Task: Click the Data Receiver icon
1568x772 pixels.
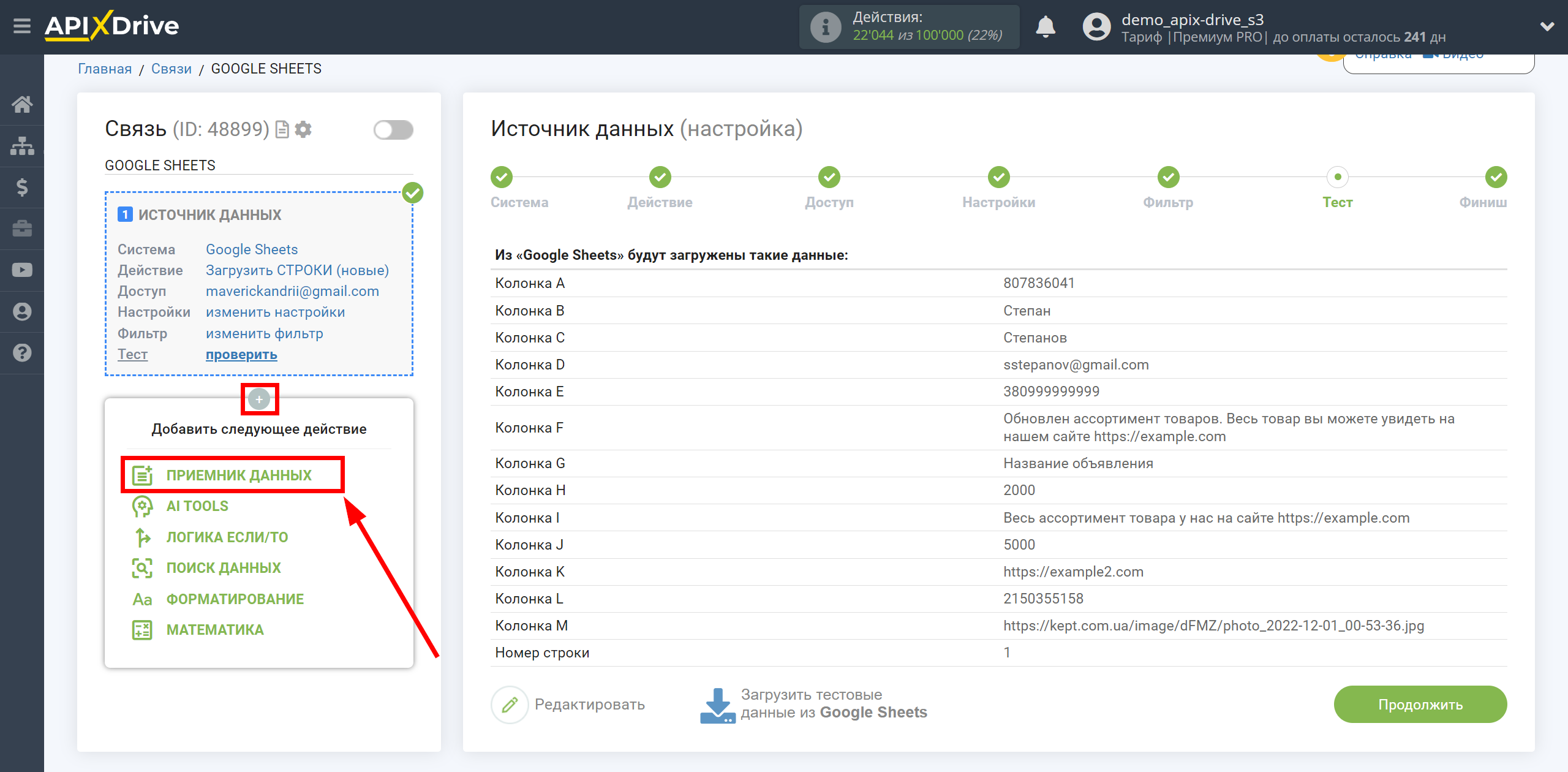Action: coord(142,475)
